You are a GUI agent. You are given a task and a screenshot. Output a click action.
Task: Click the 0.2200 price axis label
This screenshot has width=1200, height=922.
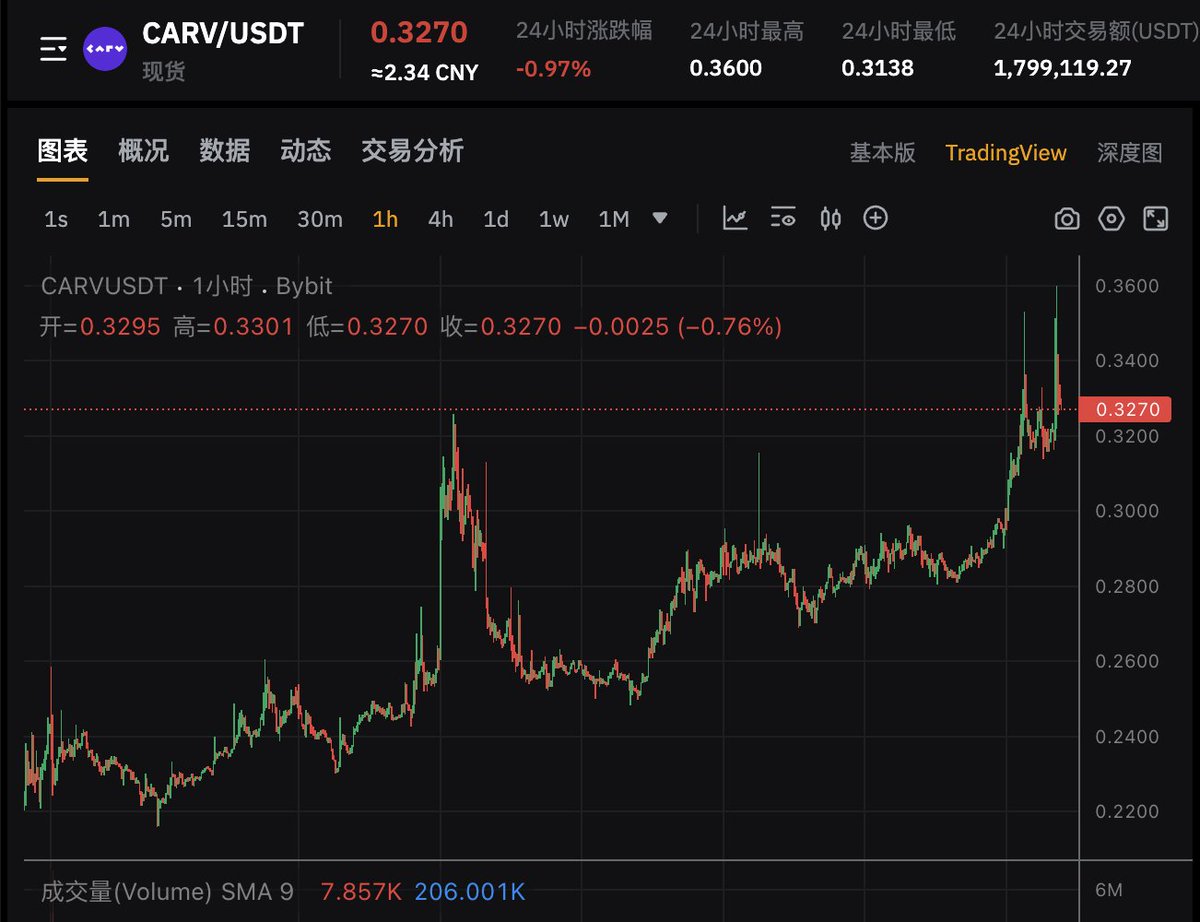point(1127,812)
